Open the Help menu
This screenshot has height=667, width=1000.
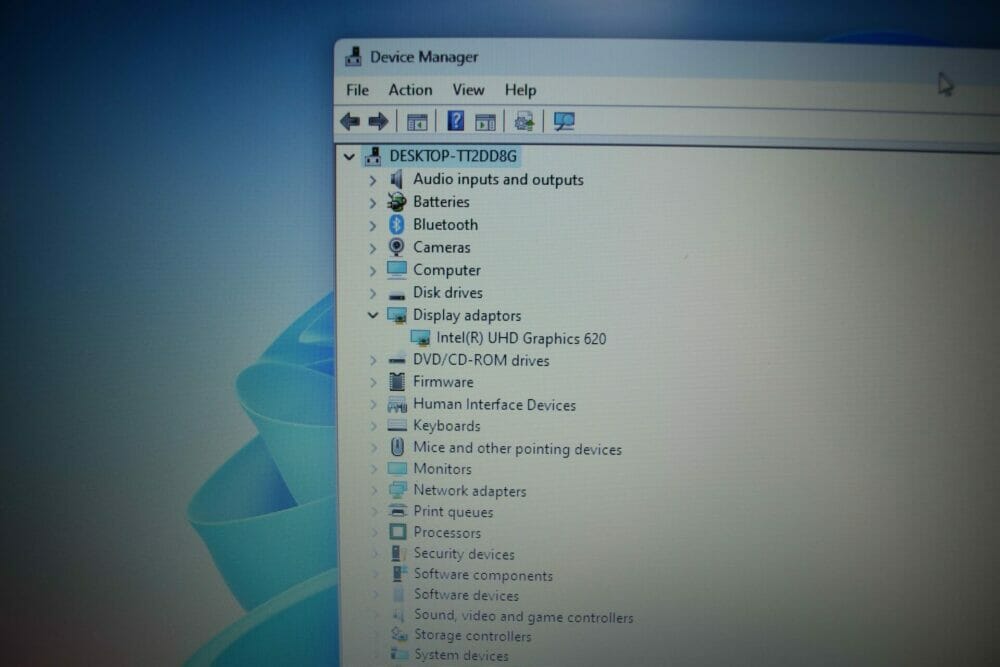click(x=520, y=90)
